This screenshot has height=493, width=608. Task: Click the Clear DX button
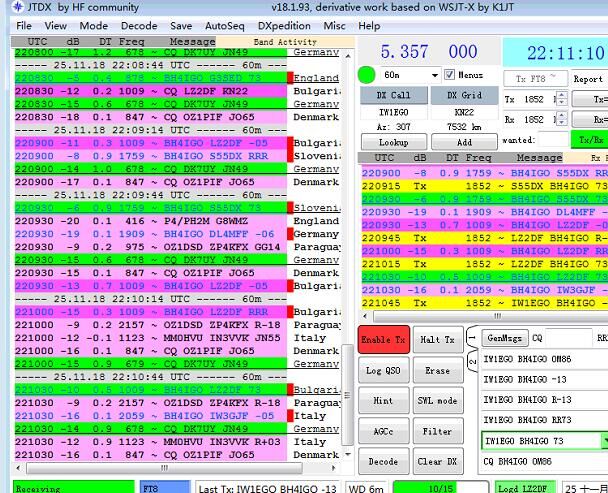coord(438,461)
